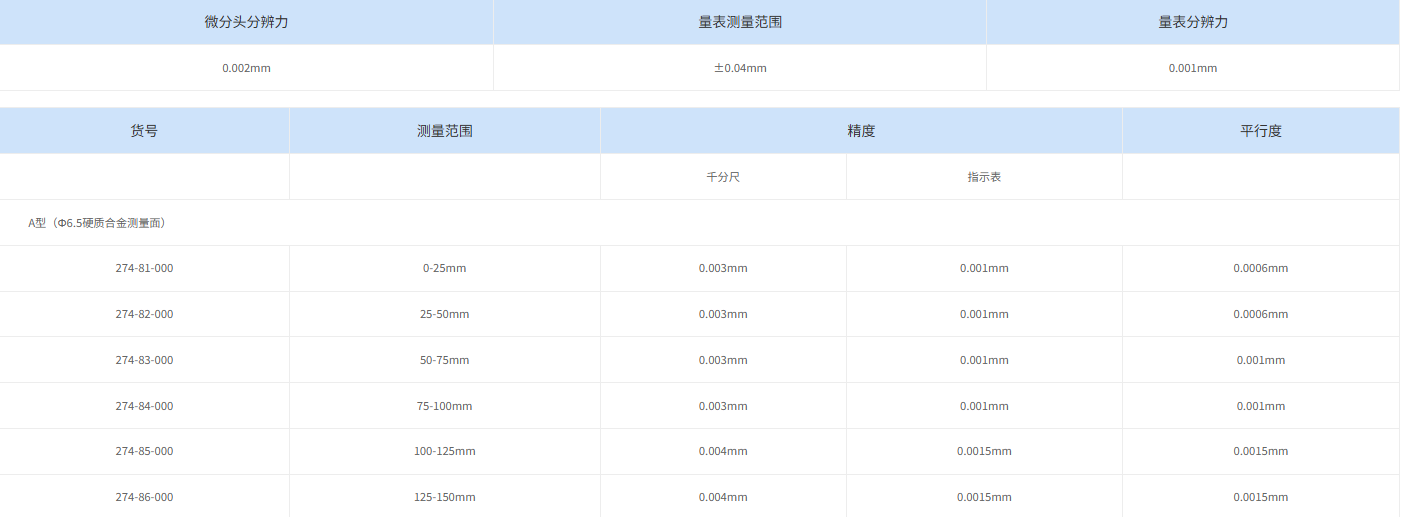Screen dimensions: 1401x517
Task: Select the 测量范围 column header
Action: [x=444, y=131]
